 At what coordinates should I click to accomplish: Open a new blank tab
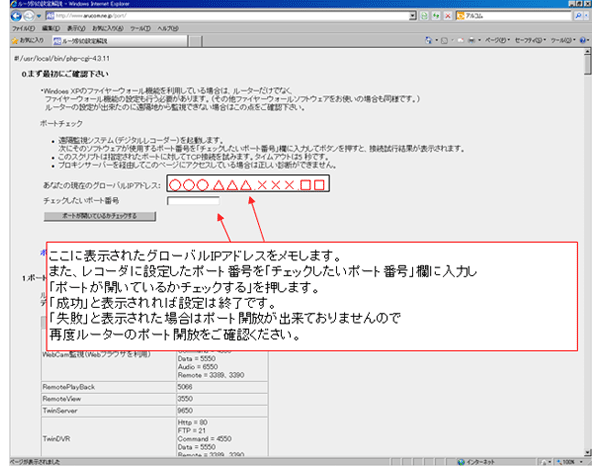pyautogui.click(x=196, y=41)
